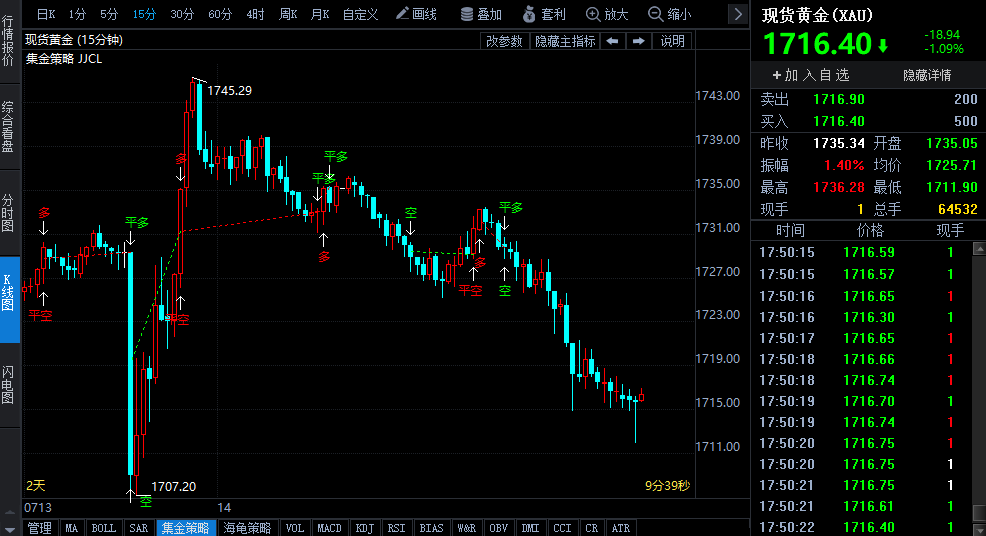This screenshot has height=536, width=986.
Task: Select the DMI indicator tab
Action: (x=530, y=528)
